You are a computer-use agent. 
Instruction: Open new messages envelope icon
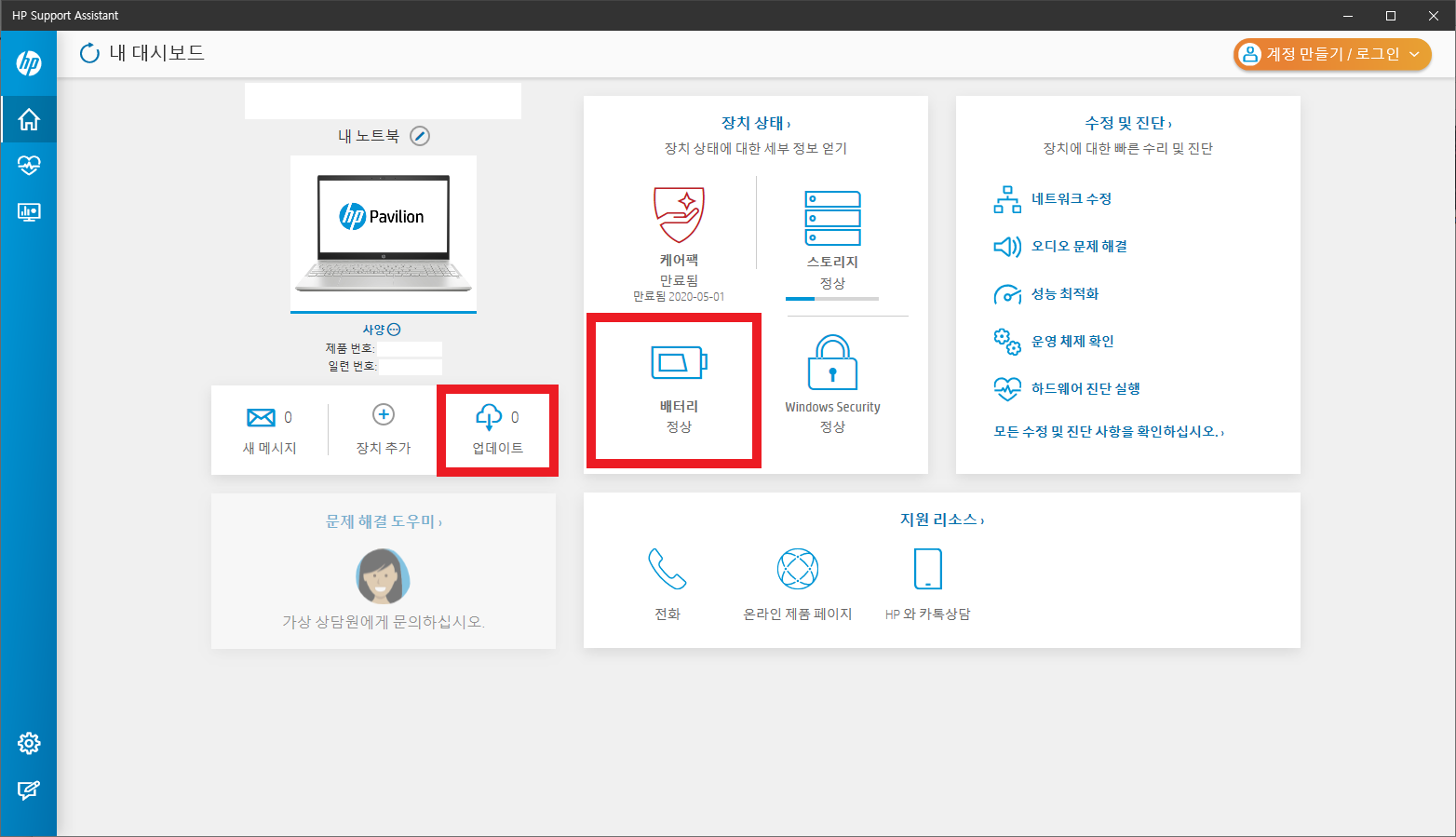[x=261, y=417]
